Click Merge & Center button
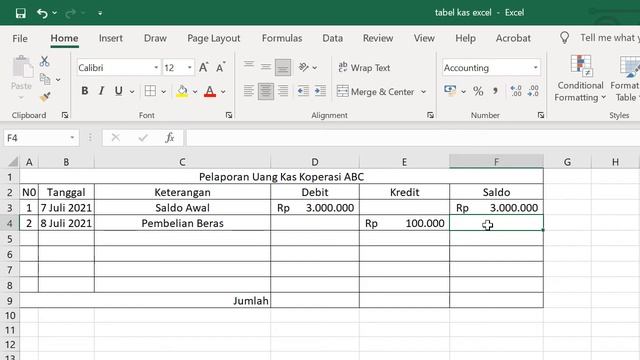The image size is (640, 360). (x=376, y=91)
